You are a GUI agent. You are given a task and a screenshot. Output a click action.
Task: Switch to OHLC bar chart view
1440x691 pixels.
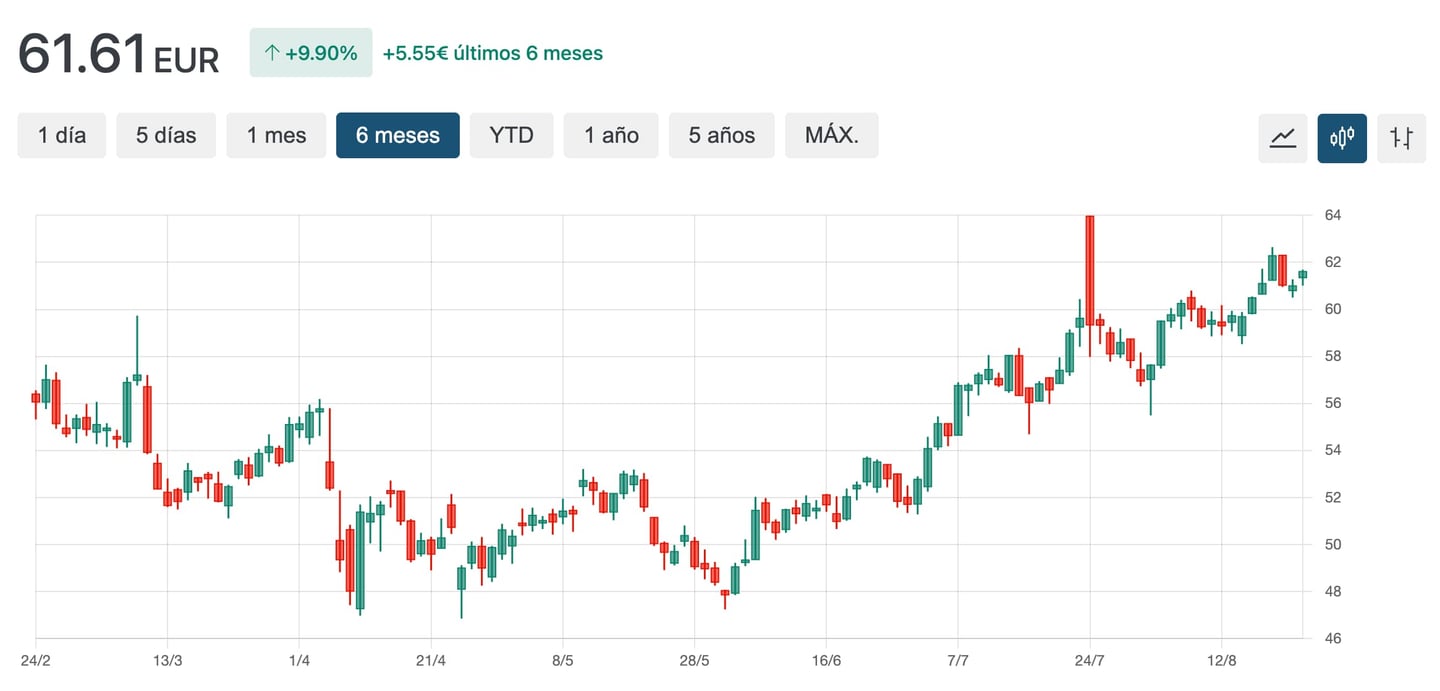pos(1401,137)
